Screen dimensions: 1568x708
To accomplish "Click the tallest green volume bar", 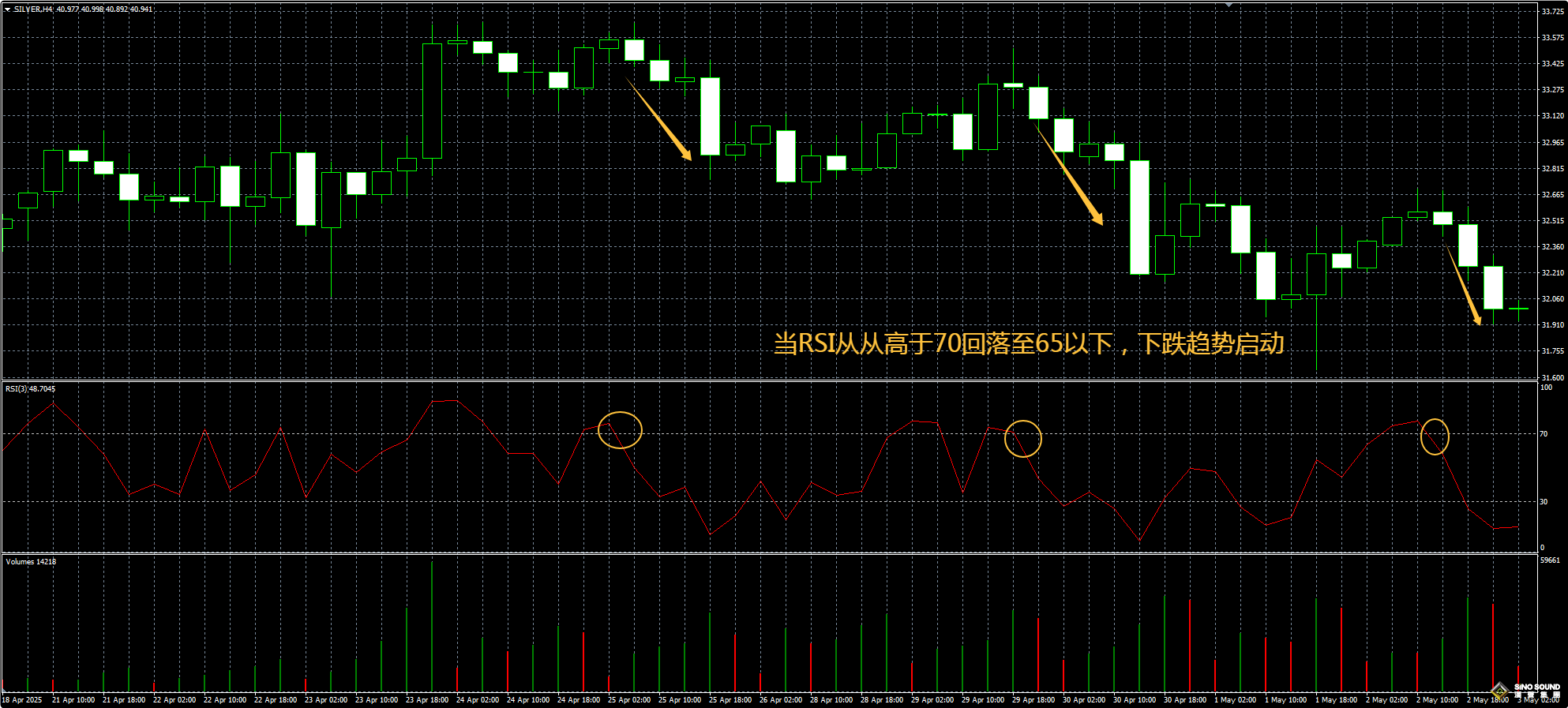I will (x=432, y=625).
